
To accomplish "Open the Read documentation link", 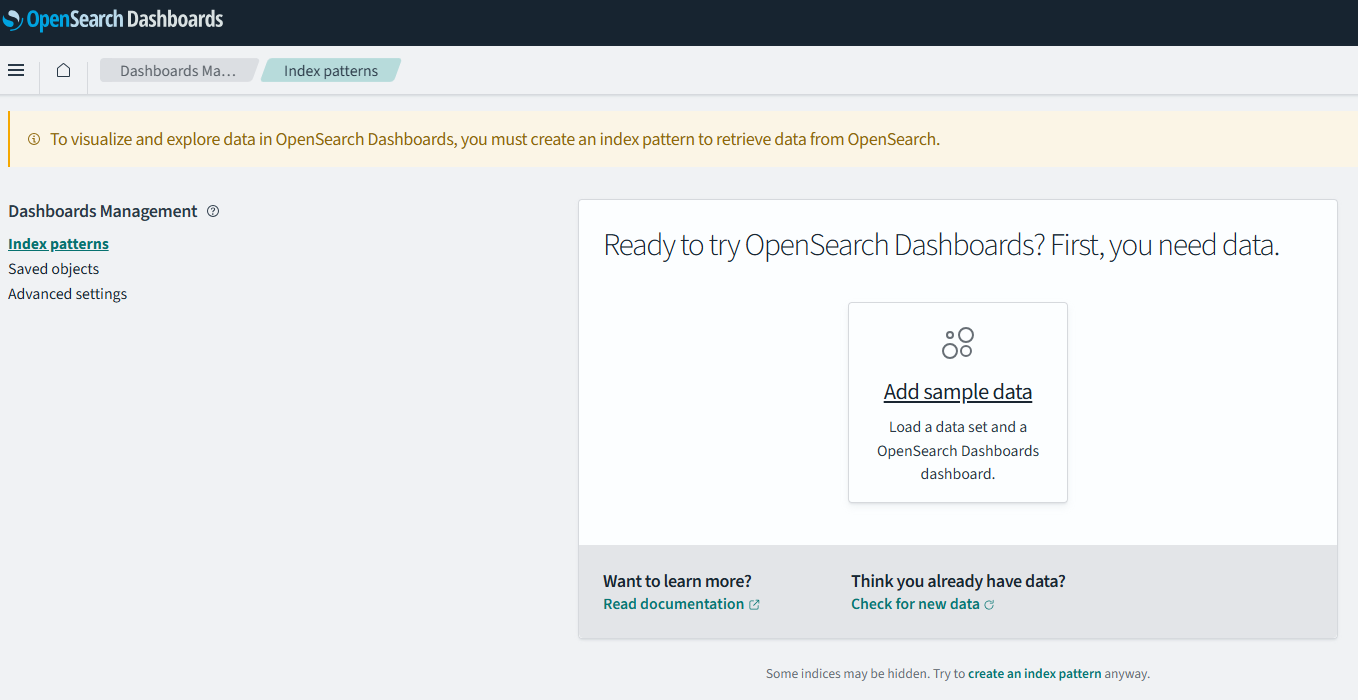I will pos(673,603).
